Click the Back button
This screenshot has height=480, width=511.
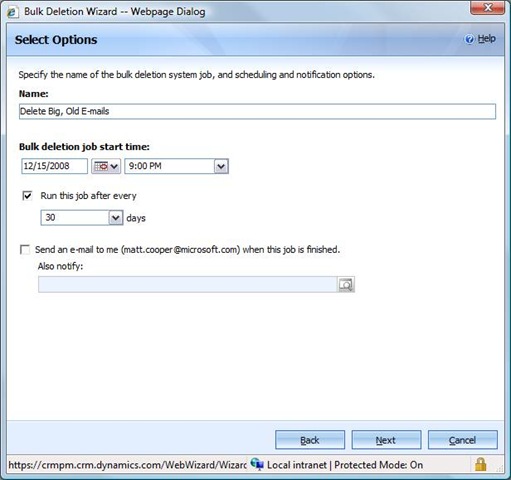pyautogui.click(x=310, y=440)
